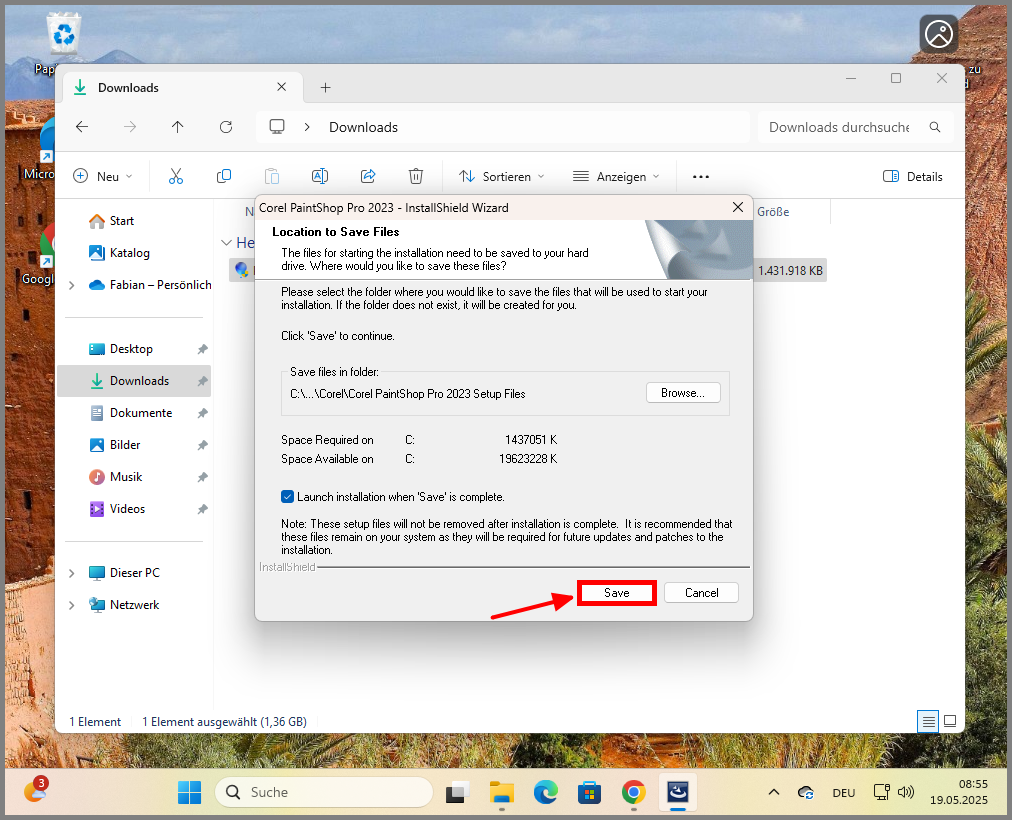This screenshot has height=820, width=1012.
Task: Click the Downloads durchsuchen search field
Action: point(838,127)
